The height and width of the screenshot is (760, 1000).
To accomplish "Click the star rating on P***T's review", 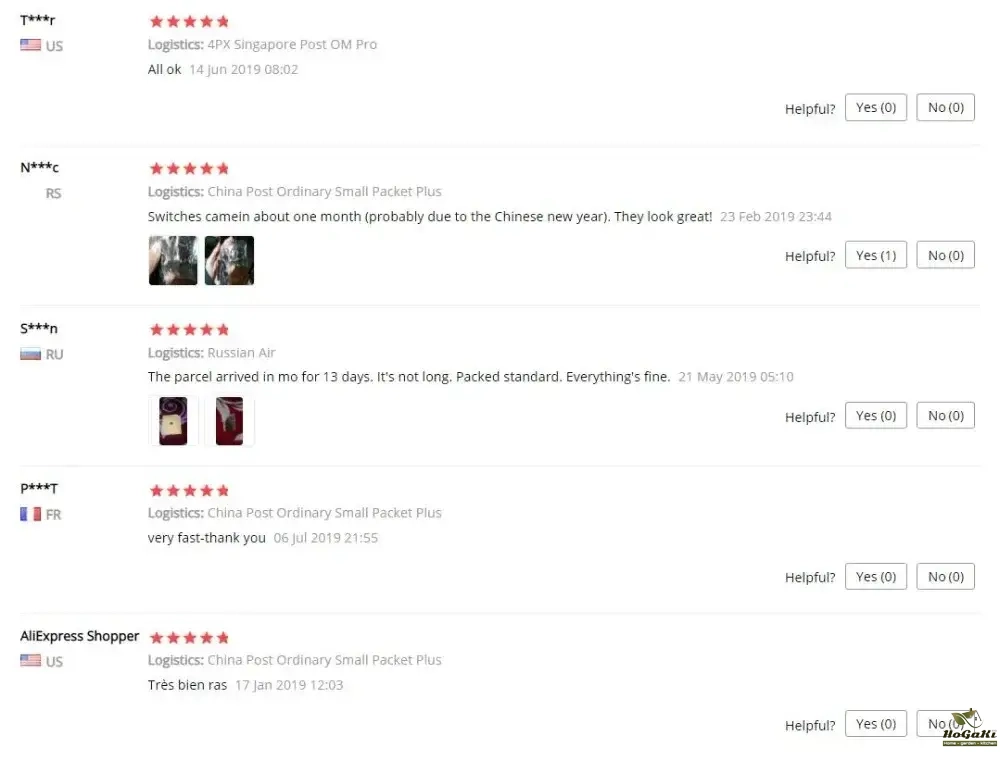I will pyautogui.click(x=189, y=490).
